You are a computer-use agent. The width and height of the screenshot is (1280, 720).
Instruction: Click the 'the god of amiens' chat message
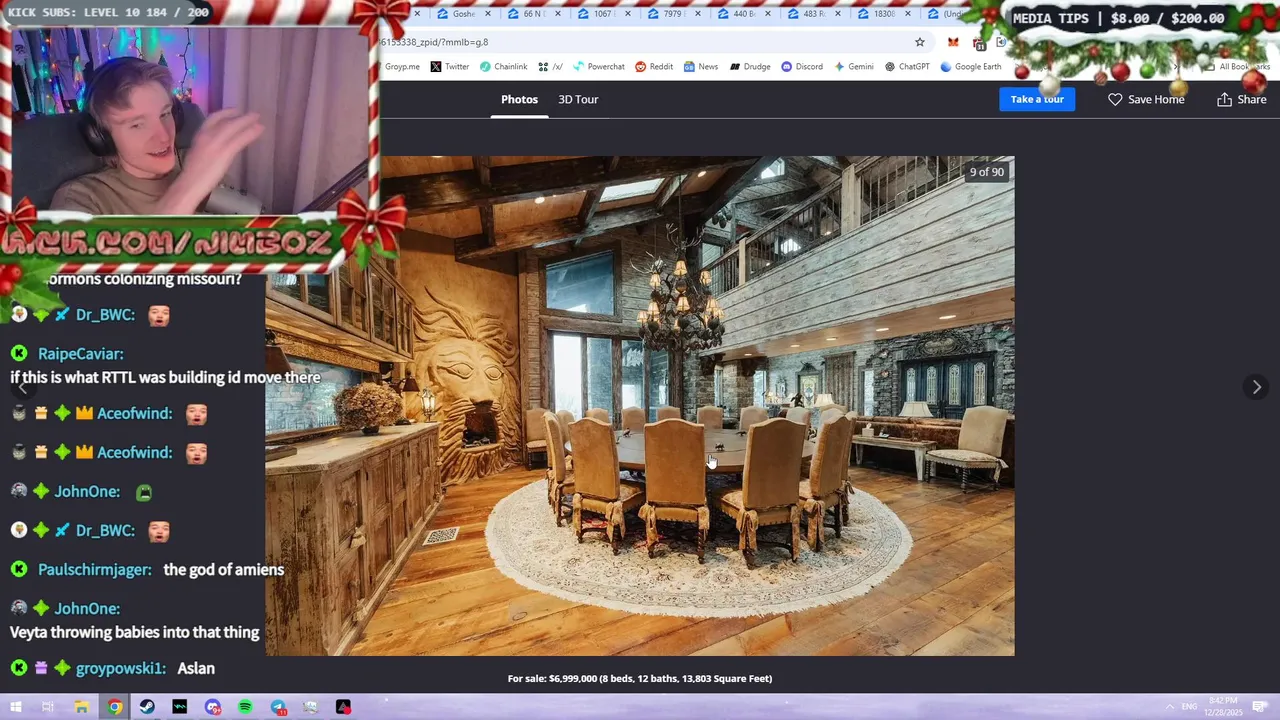pyautogui.click(x=224, y=569)
